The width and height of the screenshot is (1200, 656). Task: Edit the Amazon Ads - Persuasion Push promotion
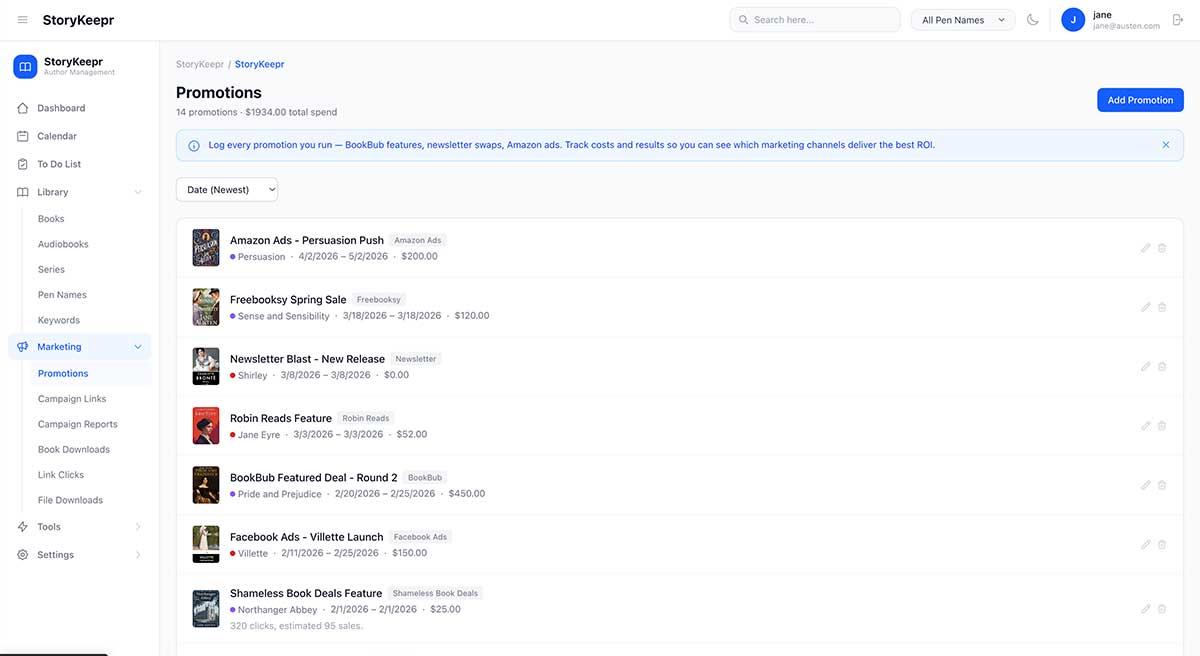1146,248
